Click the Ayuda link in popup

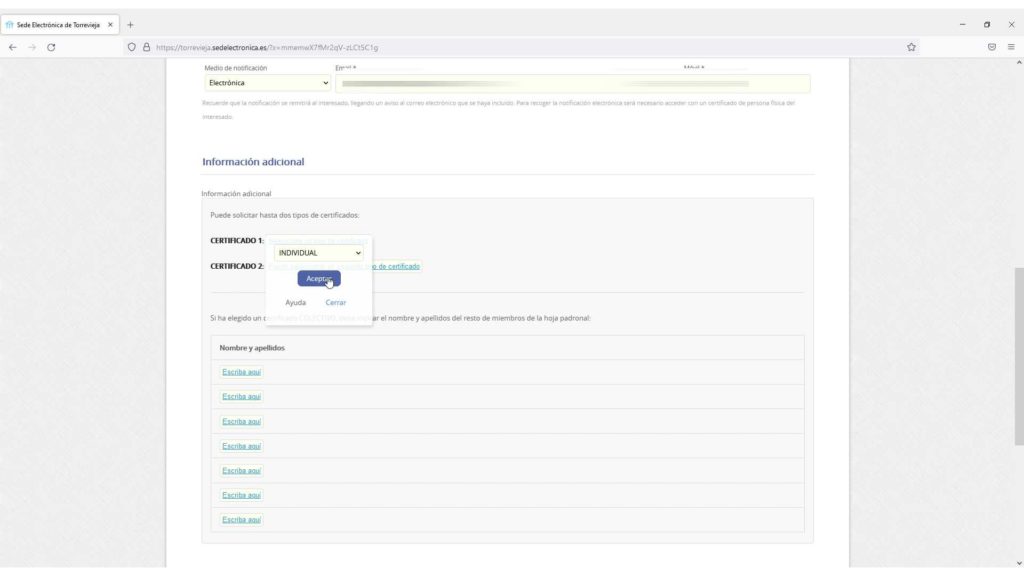pos(295,302)
